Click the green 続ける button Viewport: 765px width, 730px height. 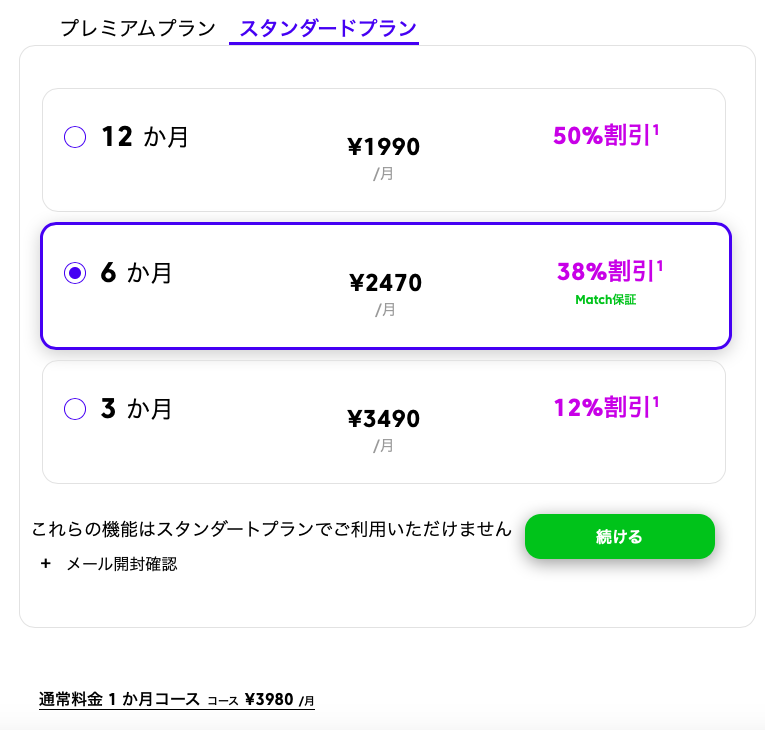(x=620, y=536)
